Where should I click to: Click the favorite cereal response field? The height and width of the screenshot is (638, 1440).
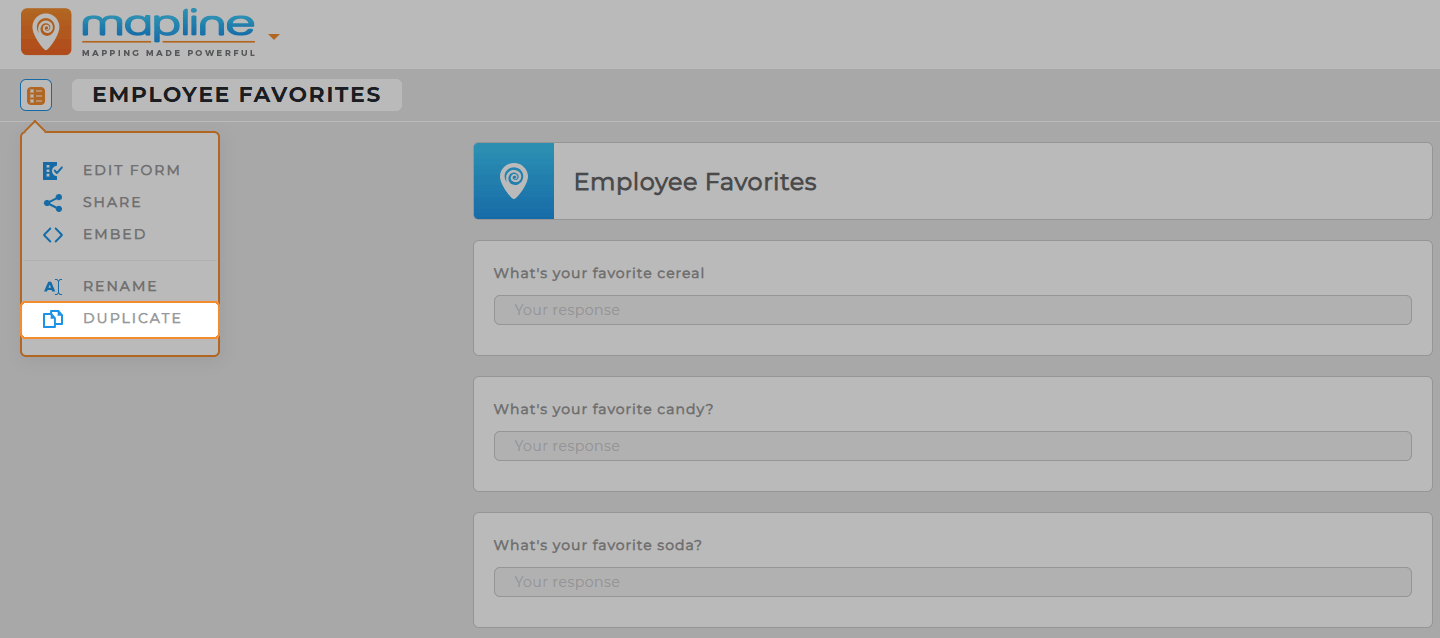pos(951,309)
